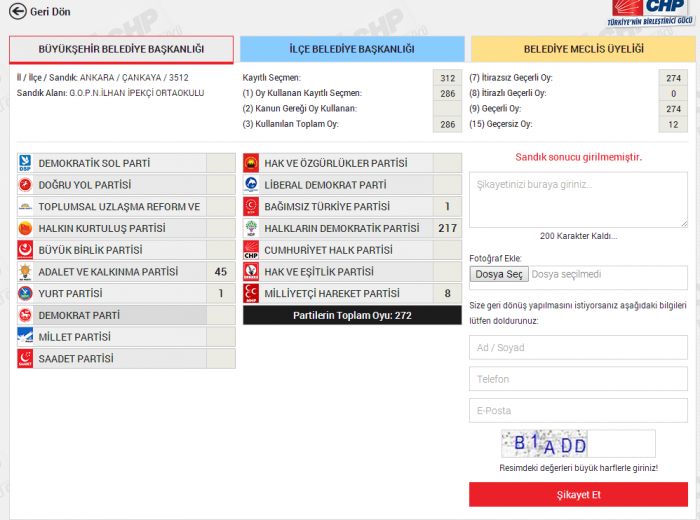Click the İtirazlı Geçerli Oy value 0
This screenshot has width=700, height=520.
(x=673, y=94)
